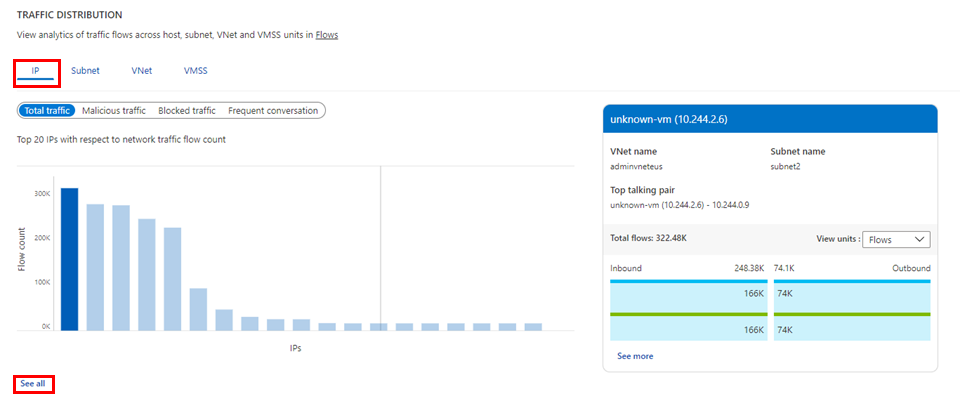The width and height of the screenshot is (960, 404).
Task: Select the top inbound 166K bar
Action: [x=688, y=294]
